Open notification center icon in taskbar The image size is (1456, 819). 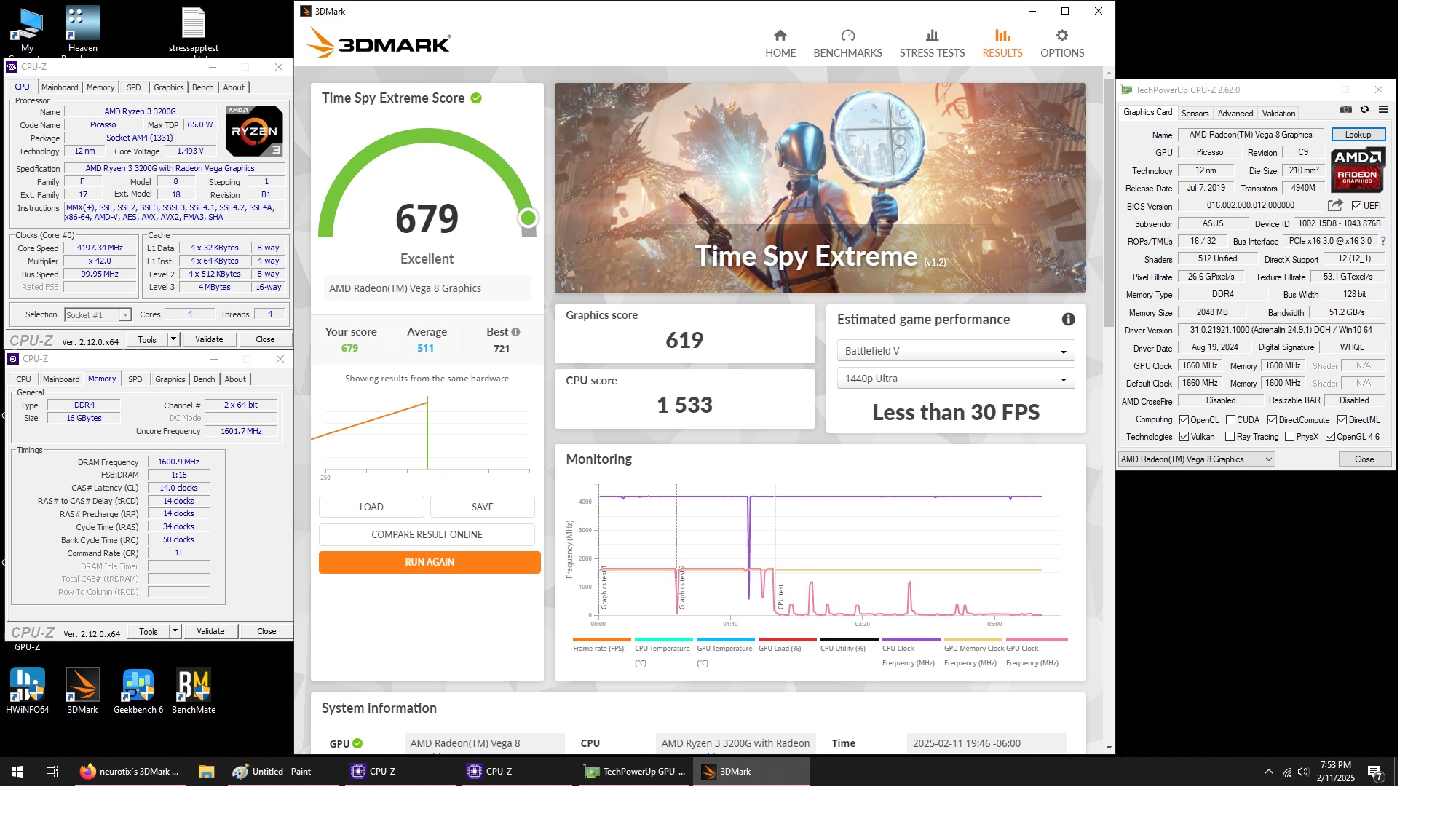point(1374,772)
